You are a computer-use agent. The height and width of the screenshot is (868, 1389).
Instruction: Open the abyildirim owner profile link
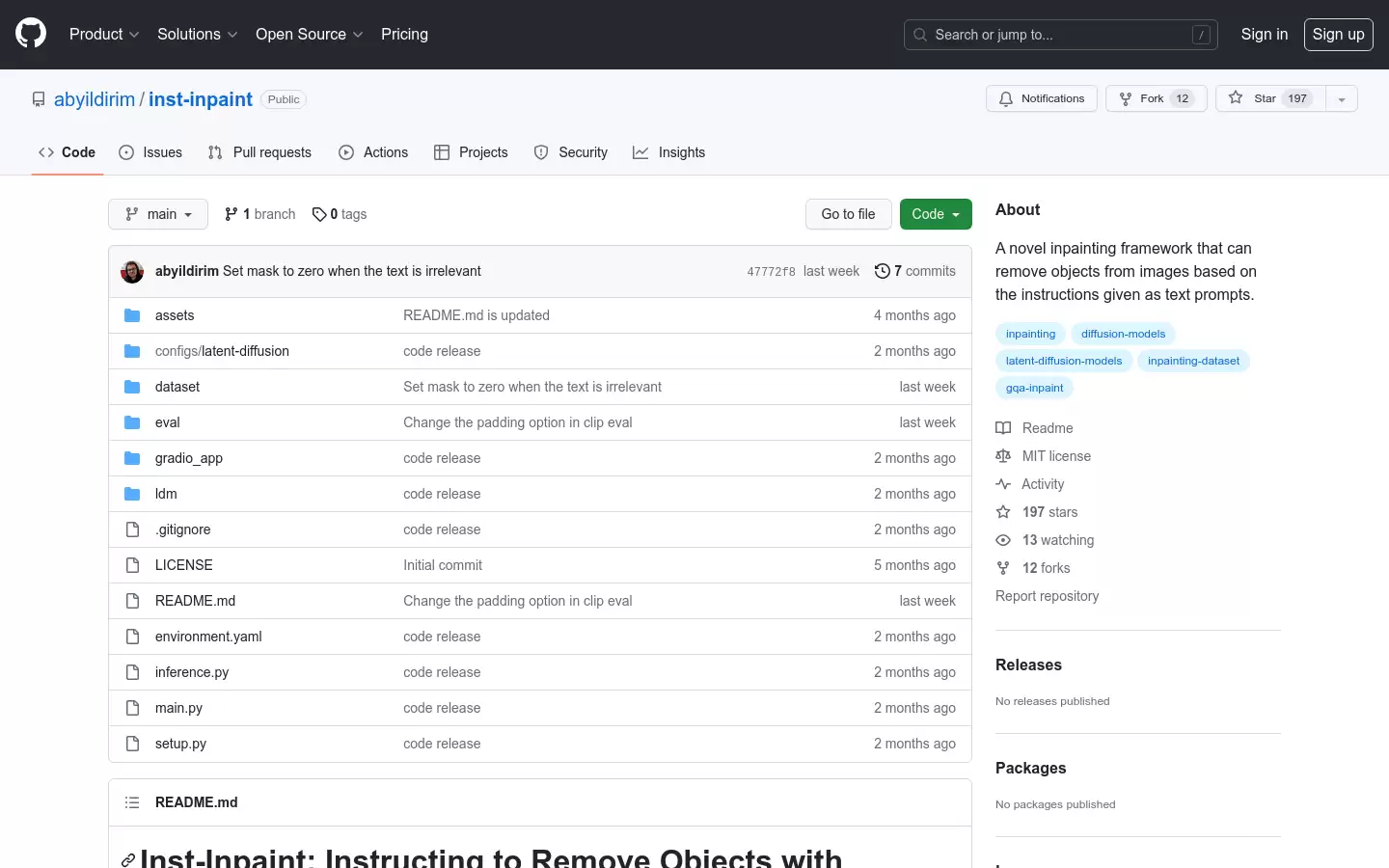(x=95, y=99)
